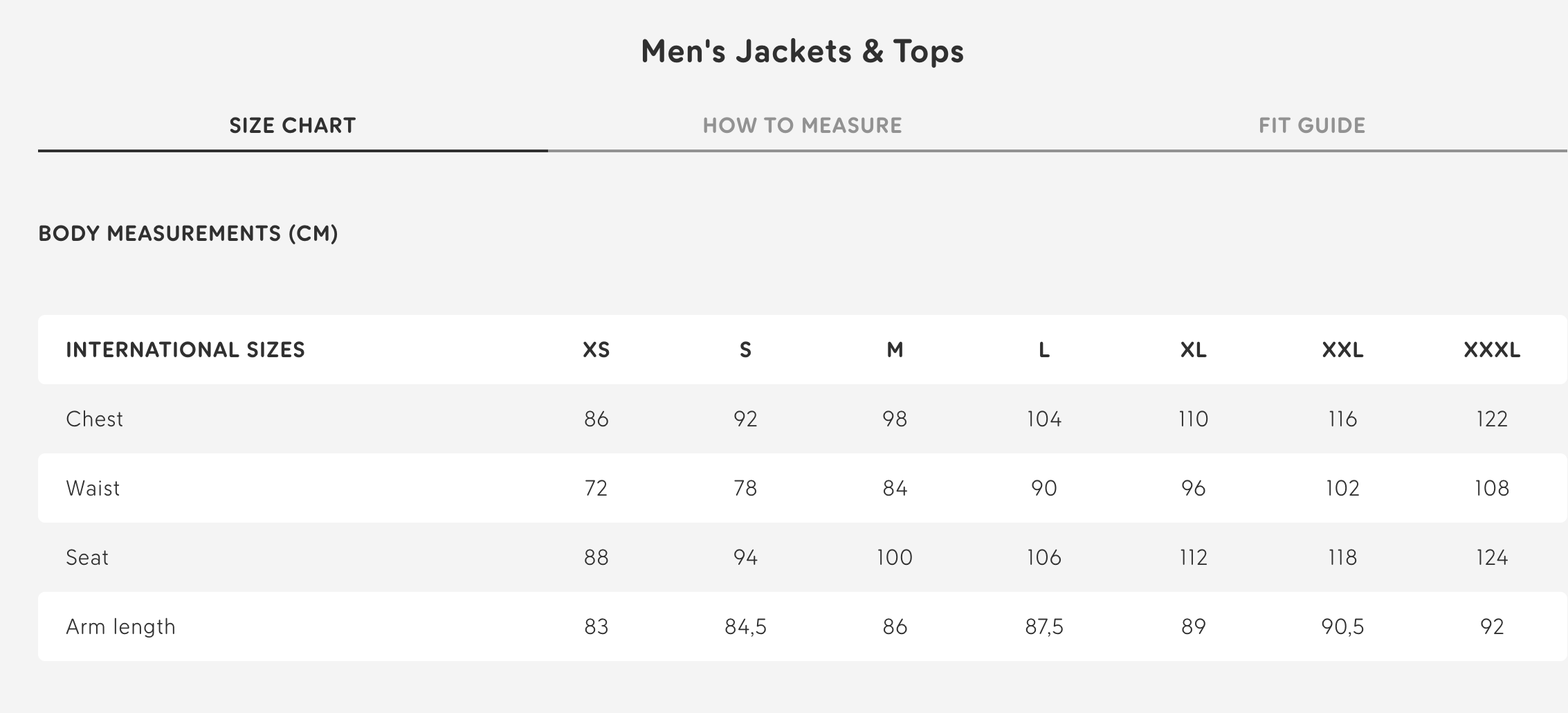Click seat value 124 for size XXXL
The height and width of the screenshot is (713, 1568).
click(x=1492, y=557)
